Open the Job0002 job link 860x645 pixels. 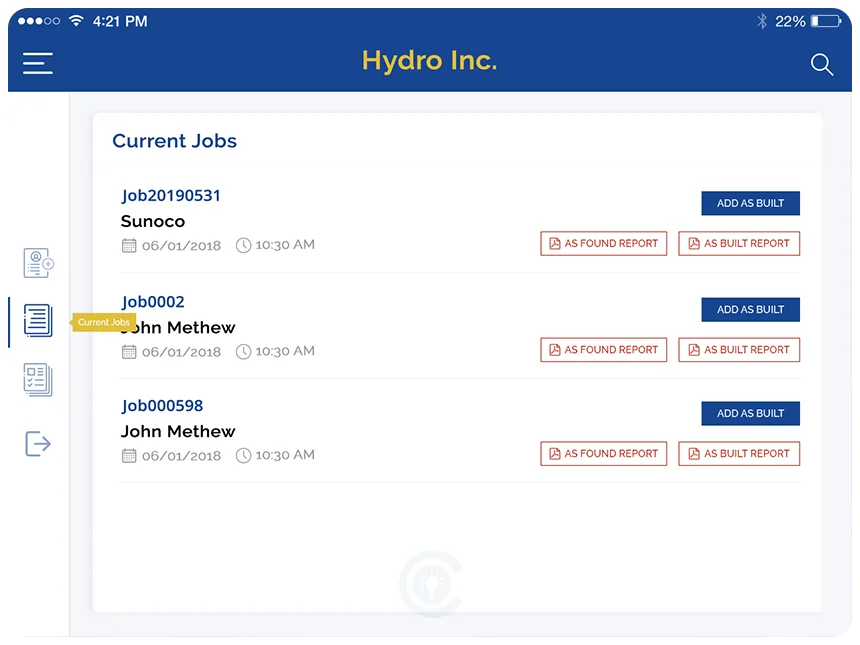coord(152,302)
